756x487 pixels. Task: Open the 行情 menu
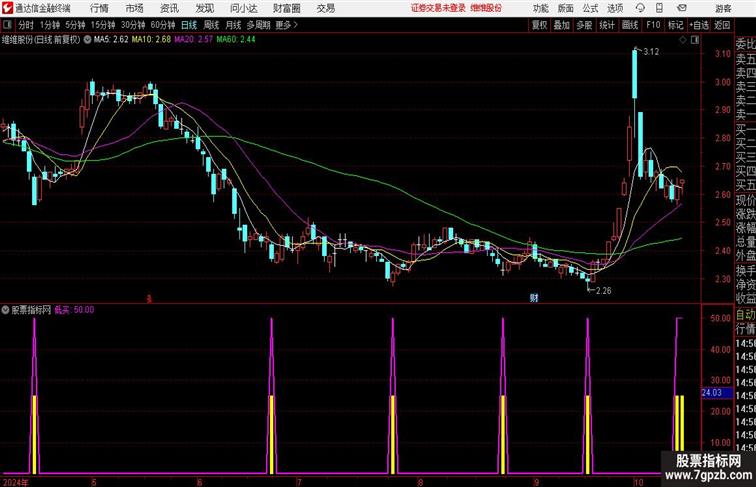(99, 8)
